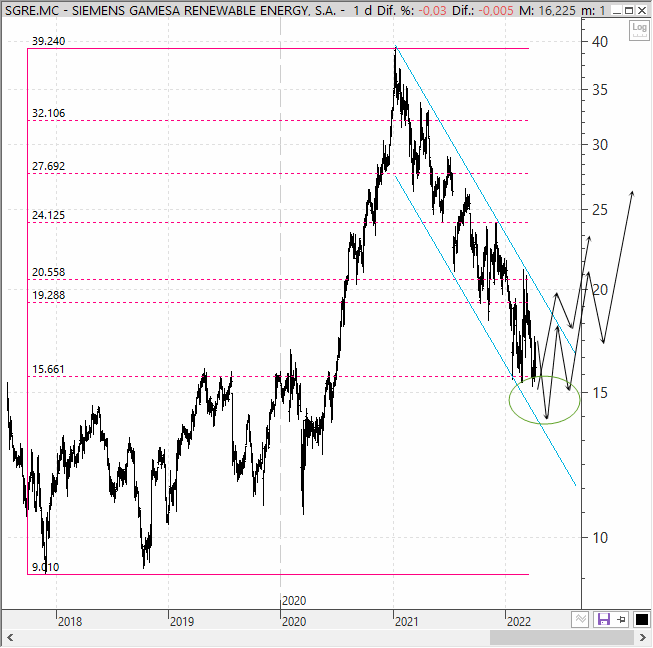653x648 pixels.
Task: Click the 25 value on price axis
Action: pyautogui.click(x=600, y=209)
